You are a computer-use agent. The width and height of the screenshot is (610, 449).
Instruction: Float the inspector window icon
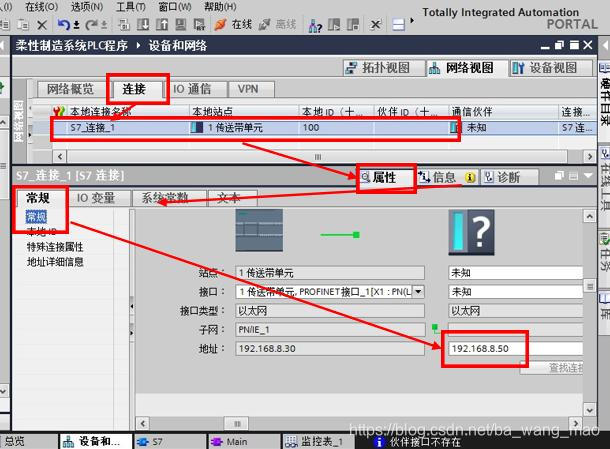pos(559,176)
